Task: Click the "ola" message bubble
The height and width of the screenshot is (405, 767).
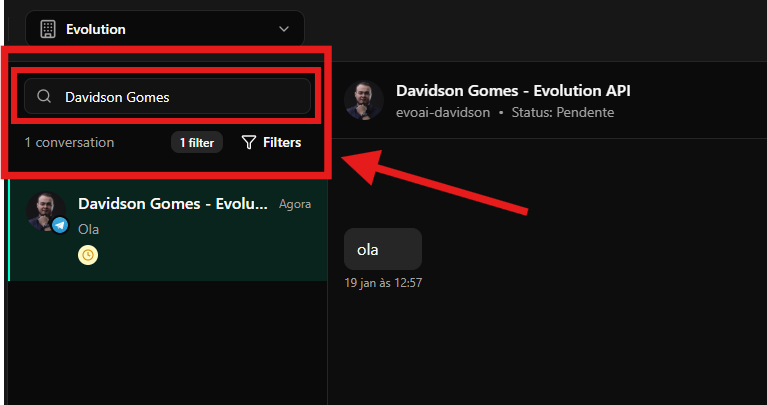Action: (383, 249)
